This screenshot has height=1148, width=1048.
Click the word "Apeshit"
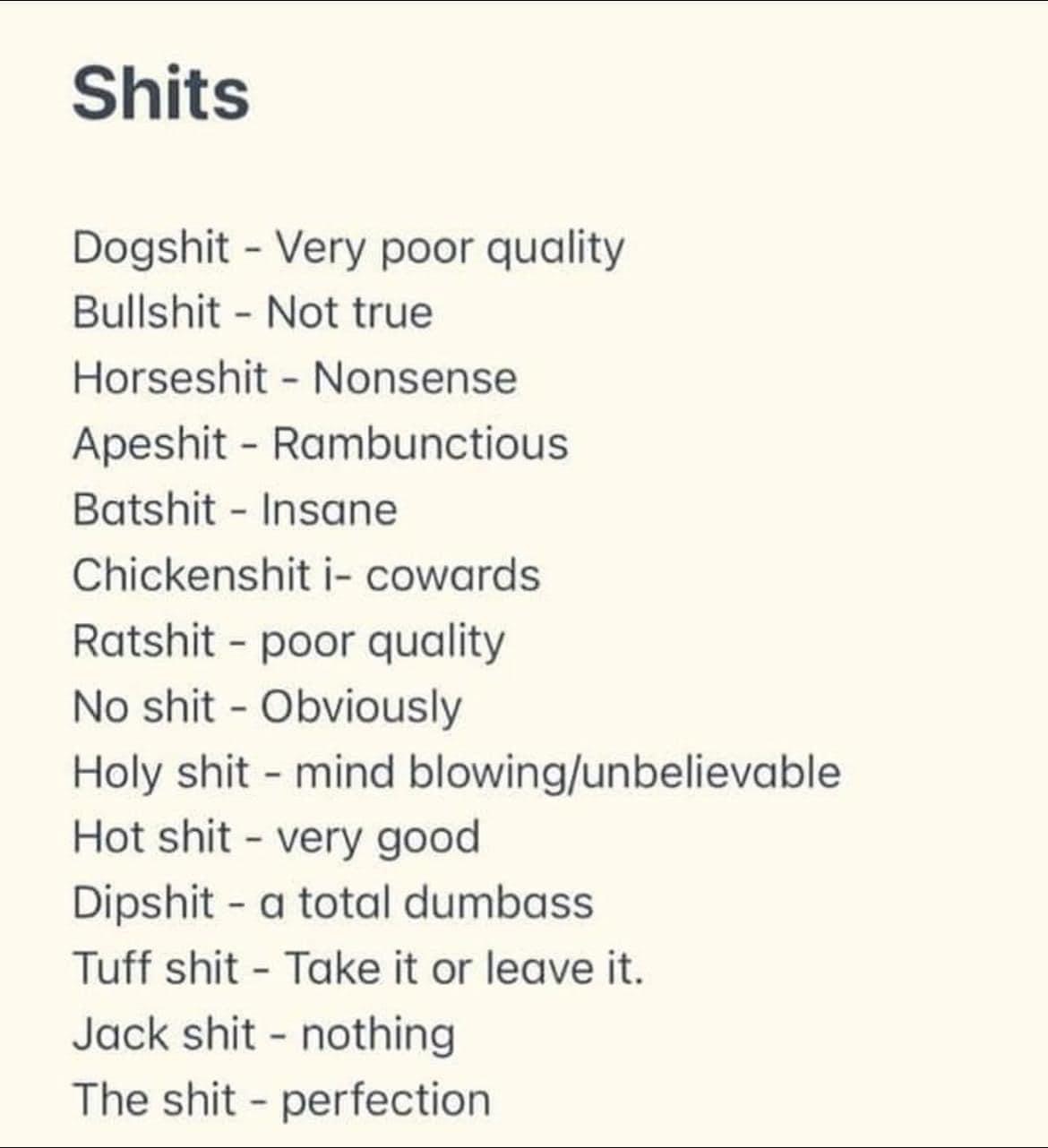click(150, 443)
